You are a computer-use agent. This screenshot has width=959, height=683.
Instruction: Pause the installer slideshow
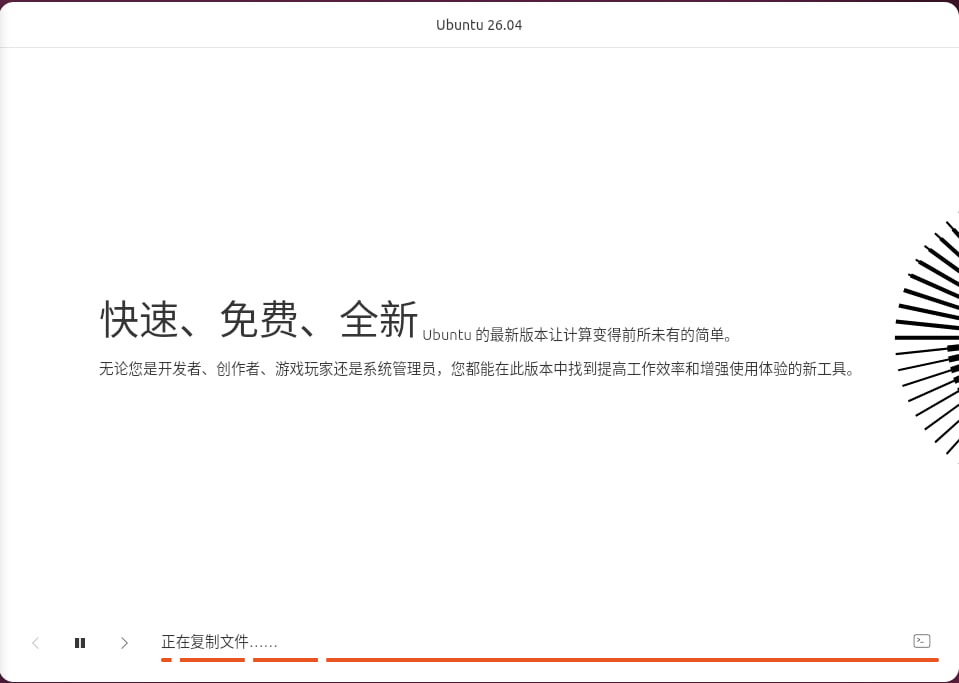pos(80,643)
